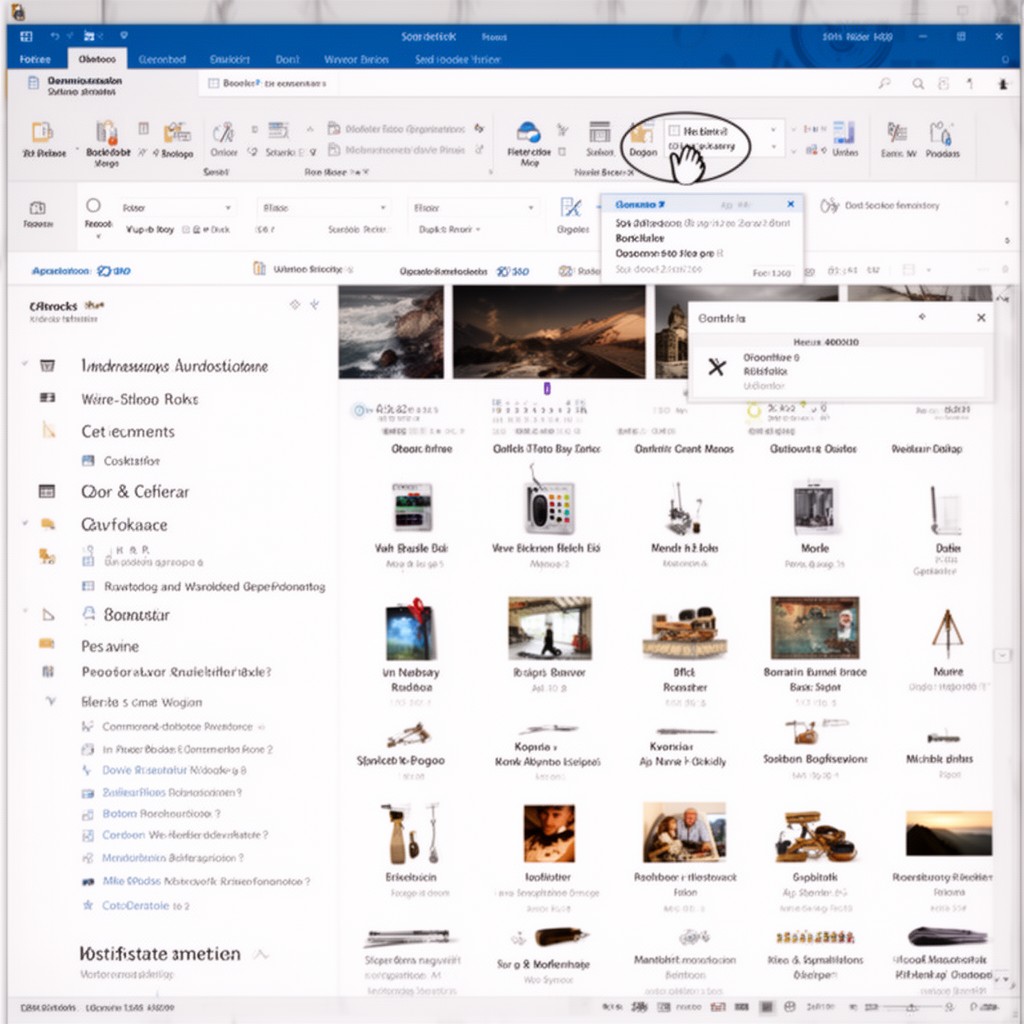Screen dimensions: 1024x1024
Task: Click the Rt Reiase icon in ribbon
Action: click(42, 133)
